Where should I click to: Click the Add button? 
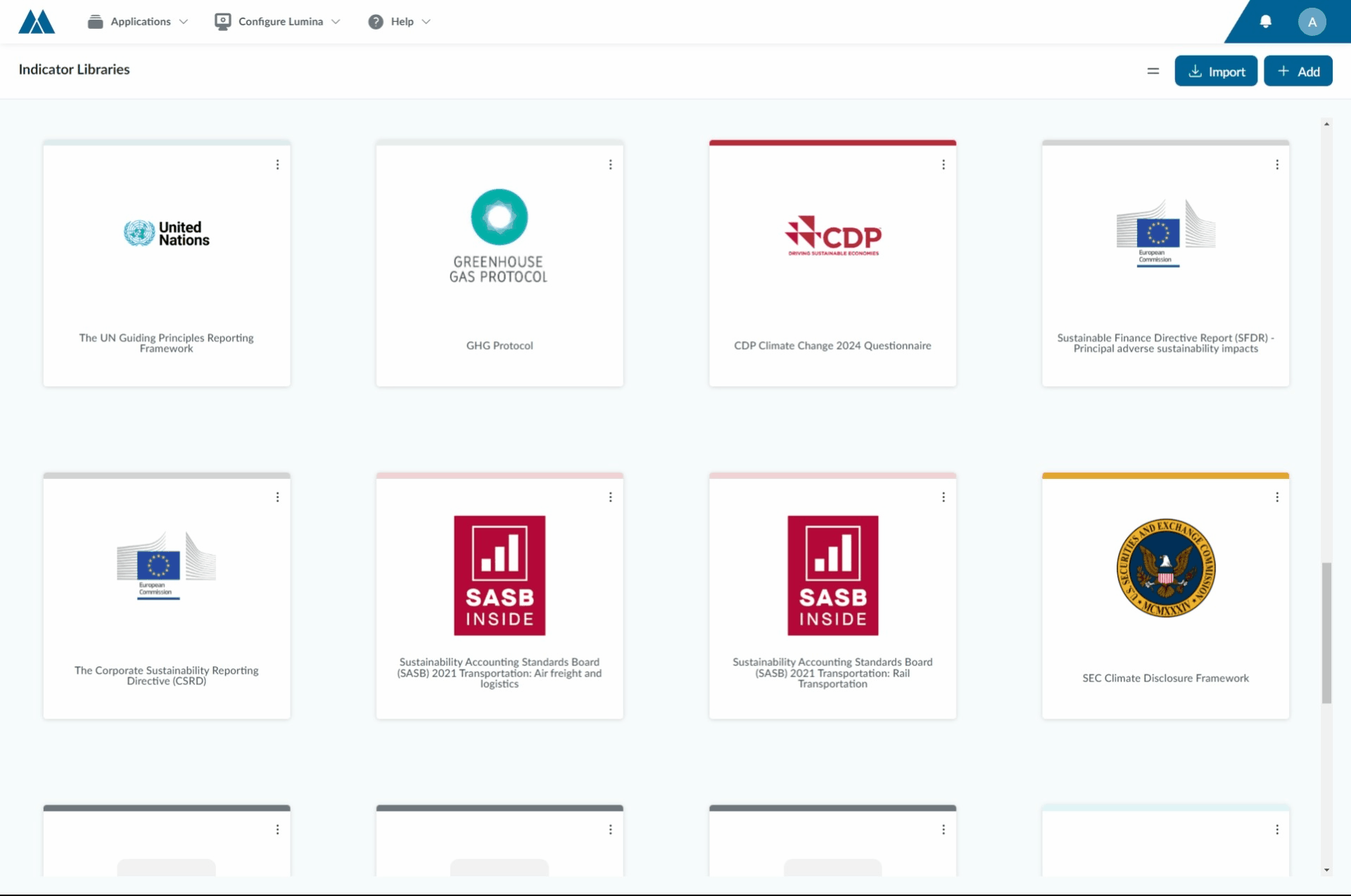tap(1298, 71)
